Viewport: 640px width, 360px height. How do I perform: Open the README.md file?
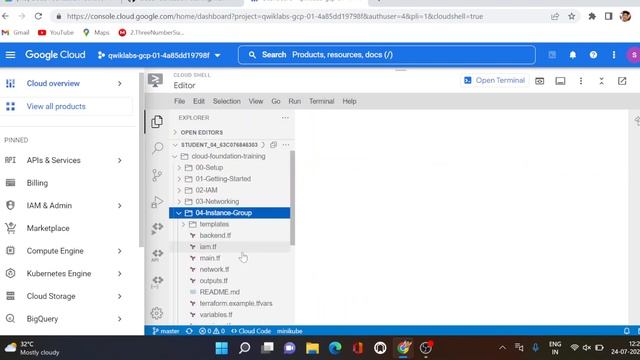click(x=220, y=292)
